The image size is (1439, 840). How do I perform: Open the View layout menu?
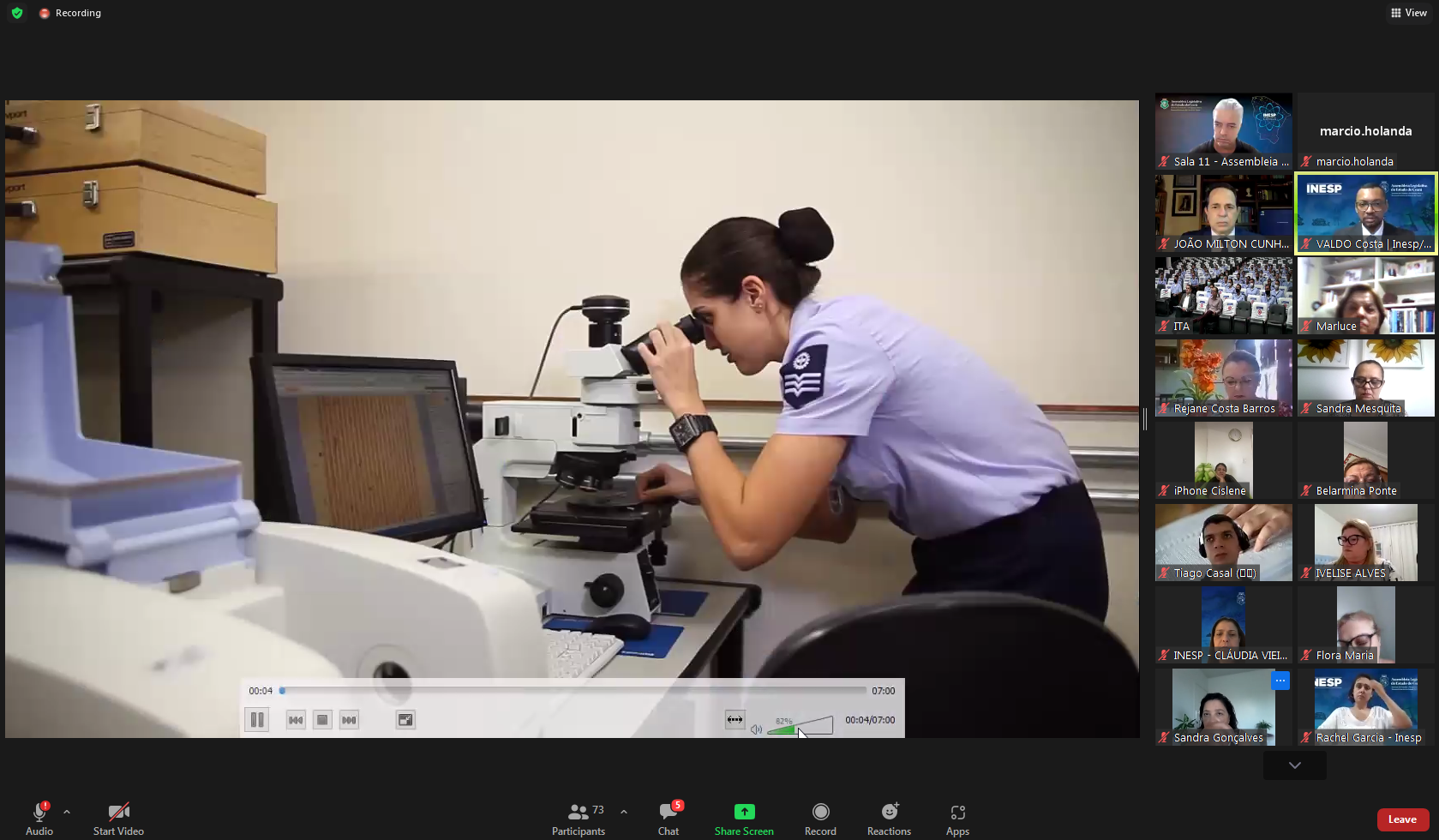click(1408, 13)
